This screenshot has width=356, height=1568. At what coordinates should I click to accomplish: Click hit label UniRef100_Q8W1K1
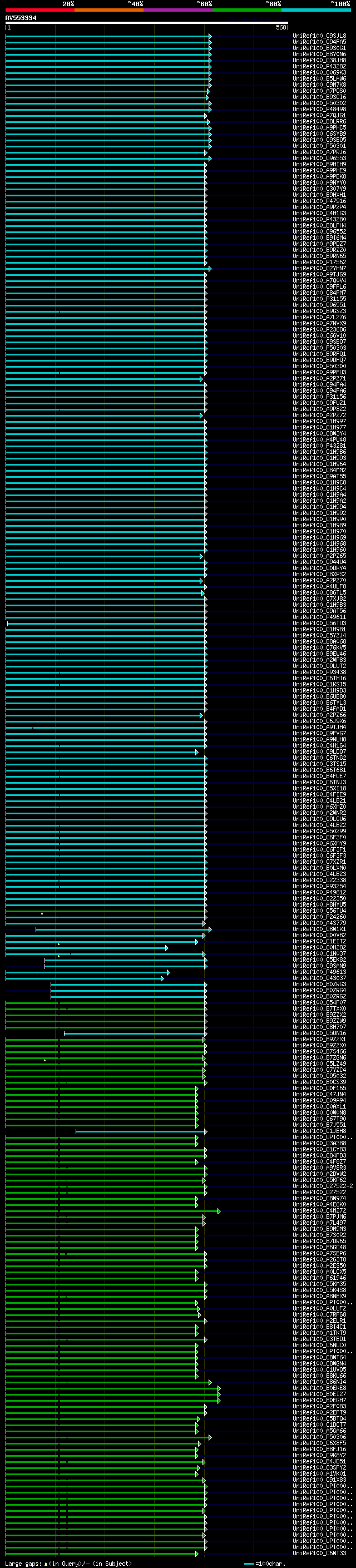tap(319, 929)
